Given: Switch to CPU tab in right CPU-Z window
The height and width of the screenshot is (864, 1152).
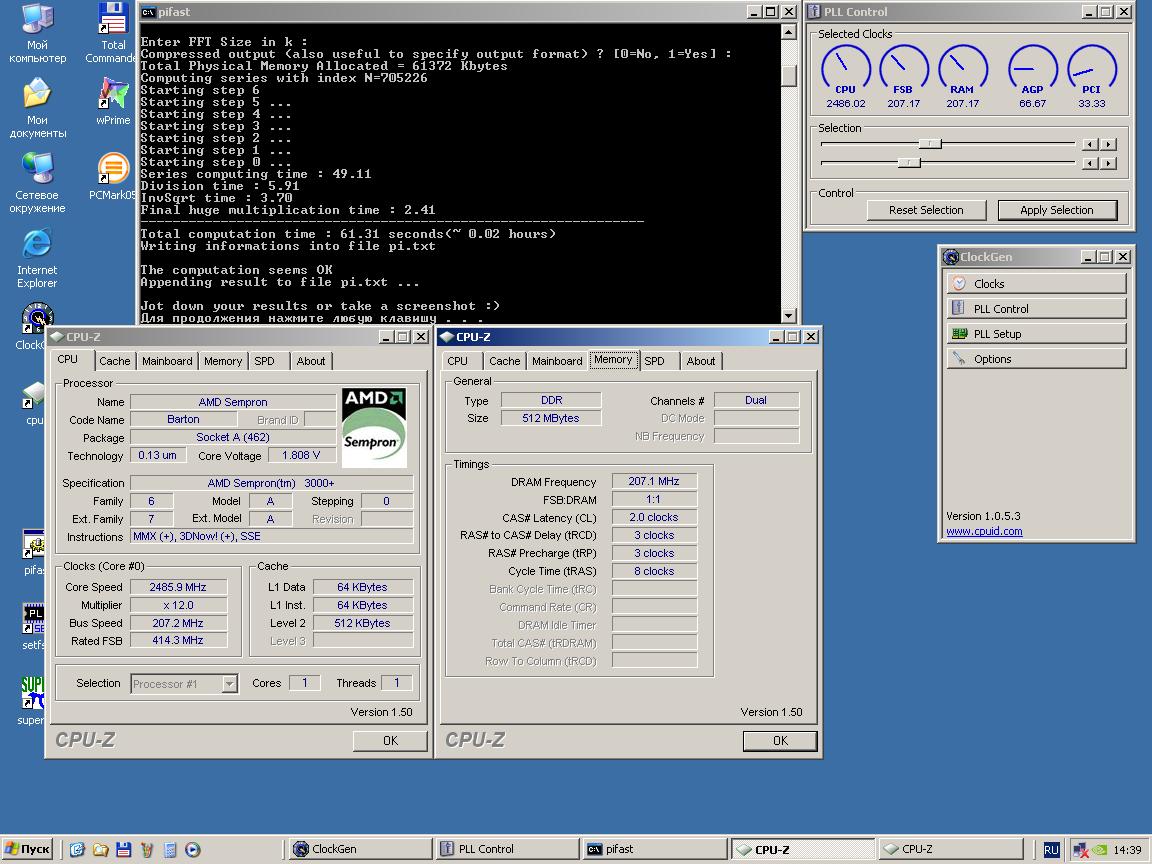Looking at the screenshot, I should (458, 361).
